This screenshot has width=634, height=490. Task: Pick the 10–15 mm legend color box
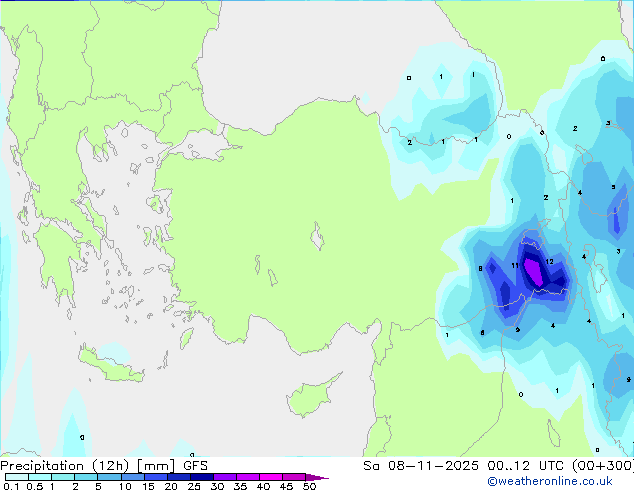click(x=133, y=477)
